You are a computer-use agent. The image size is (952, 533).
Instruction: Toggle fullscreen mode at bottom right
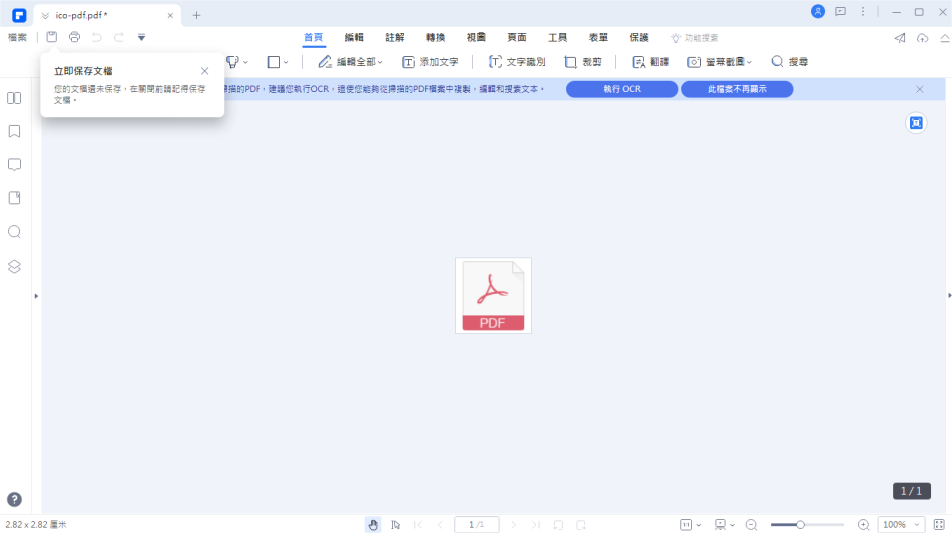938,524
